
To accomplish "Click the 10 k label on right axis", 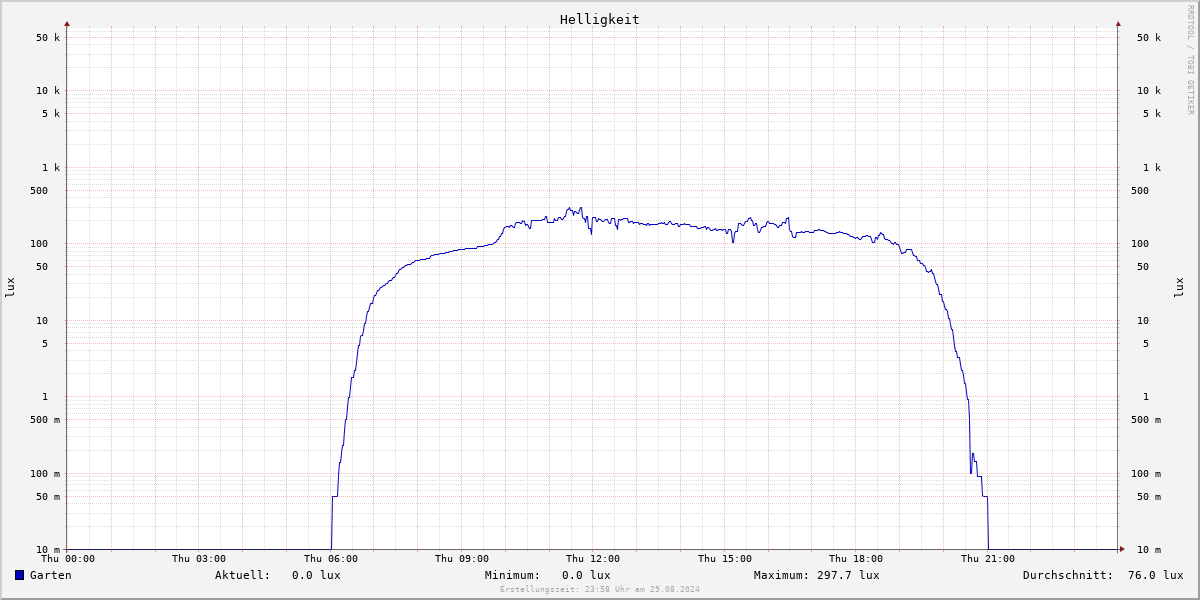I will click(x=1149, y=91).
